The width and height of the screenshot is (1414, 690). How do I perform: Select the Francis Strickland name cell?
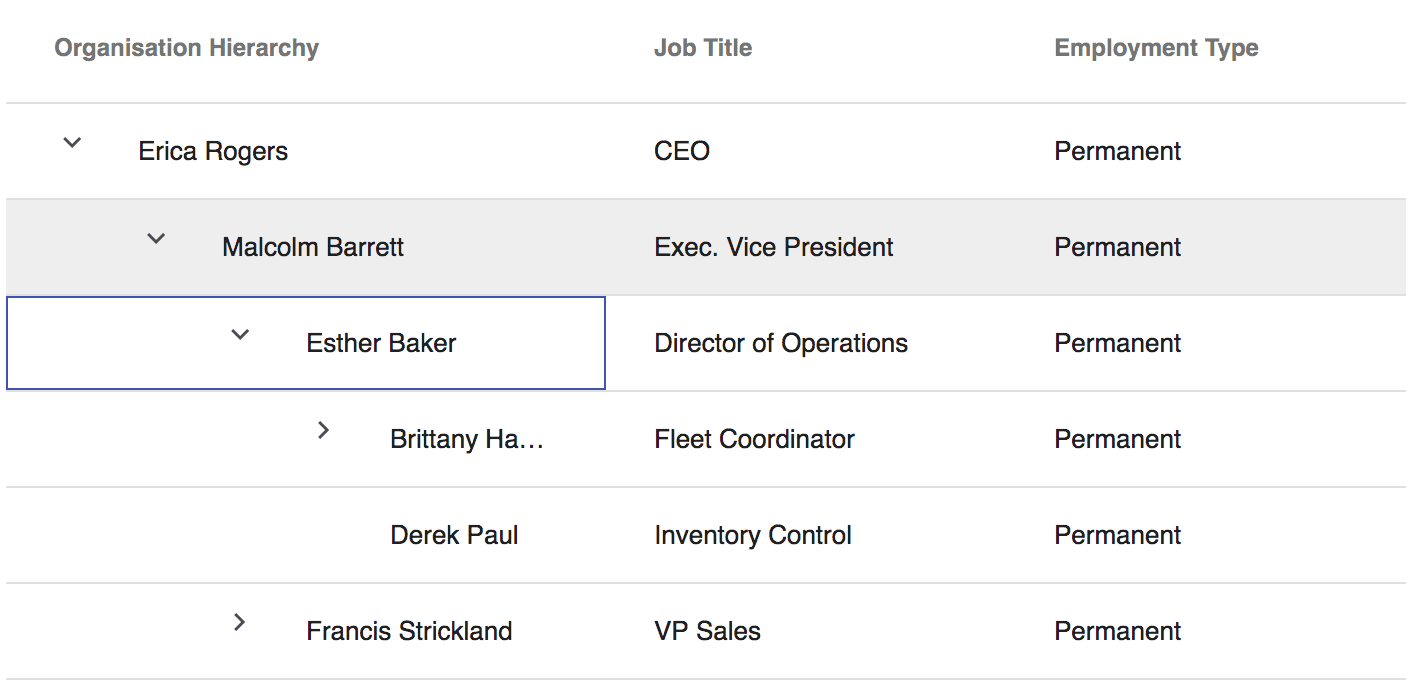click(x=409, y=631)
